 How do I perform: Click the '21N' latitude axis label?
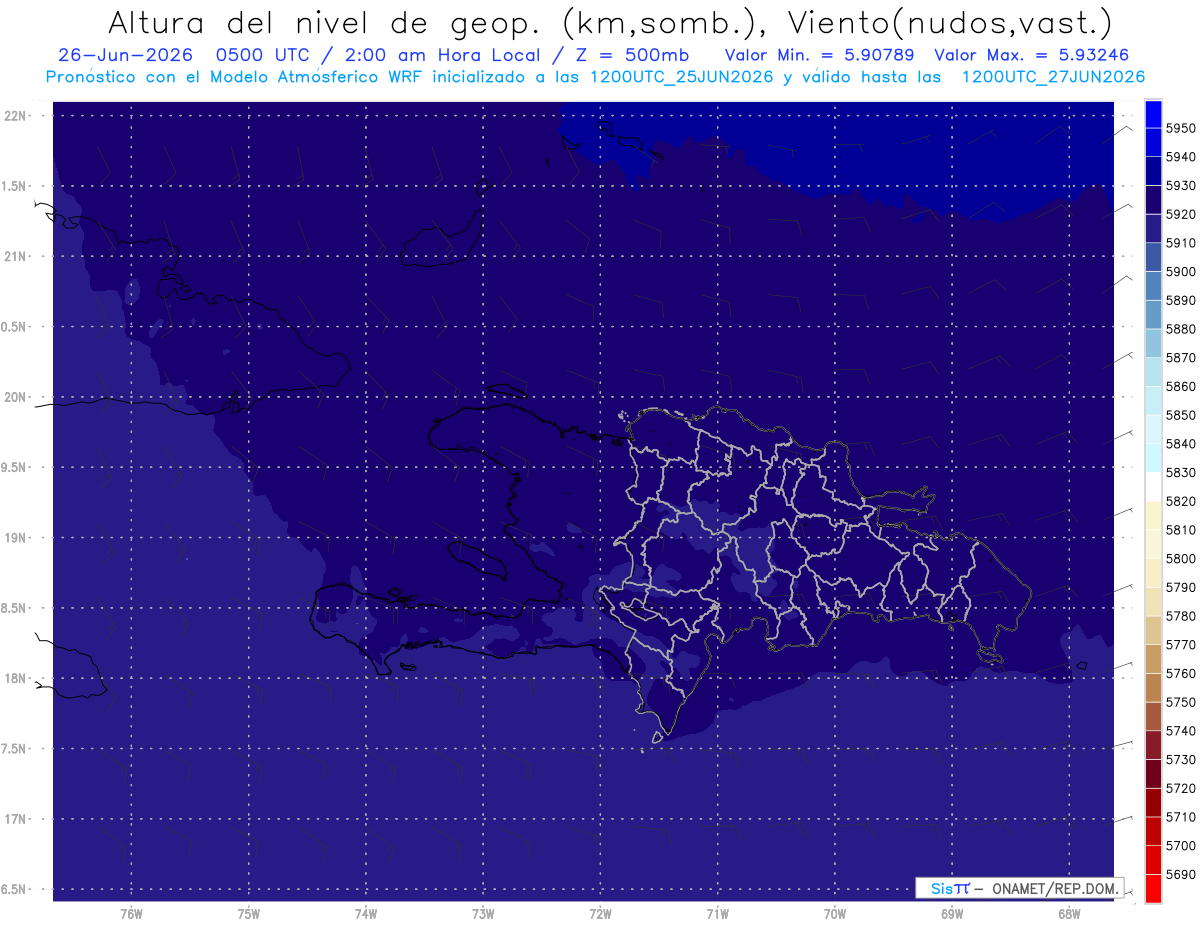pyautogui.click(x=15, y=257)
